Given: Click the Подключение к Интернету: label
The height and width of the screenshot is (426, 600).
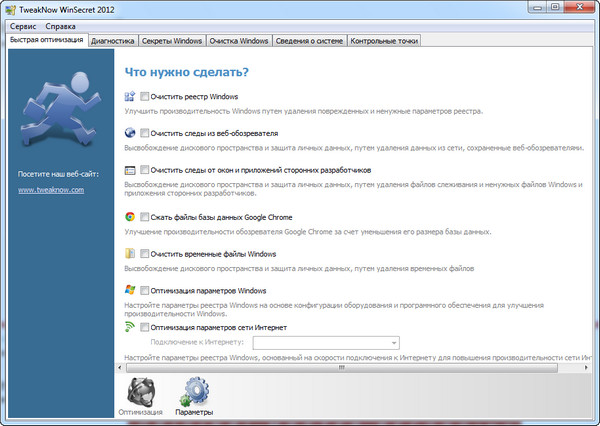Looking at the screenshot, I should coord(197,342).
